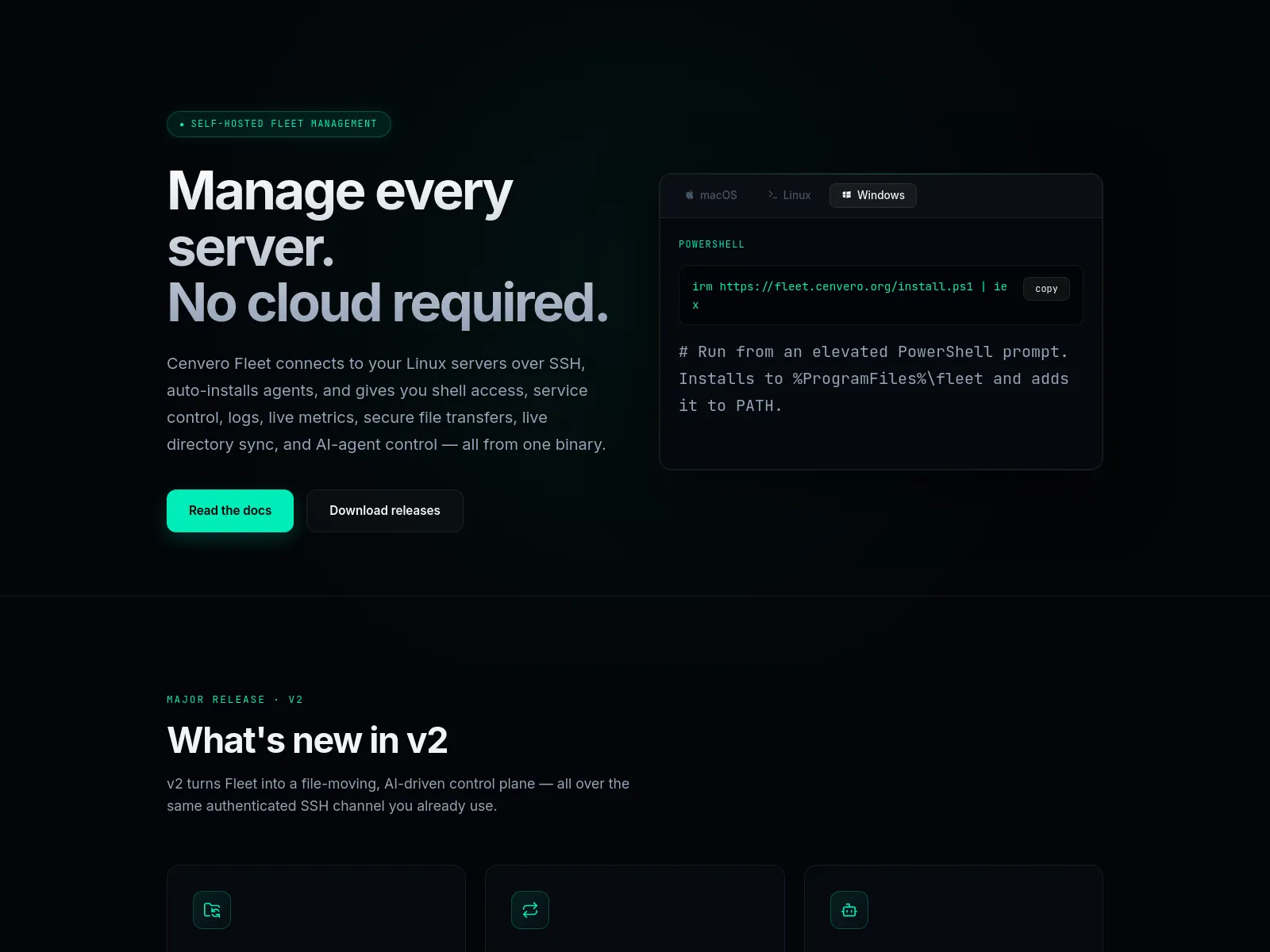Click the v2 control plane description text
The image size is (1270, 952).
[x=398, y=795]
